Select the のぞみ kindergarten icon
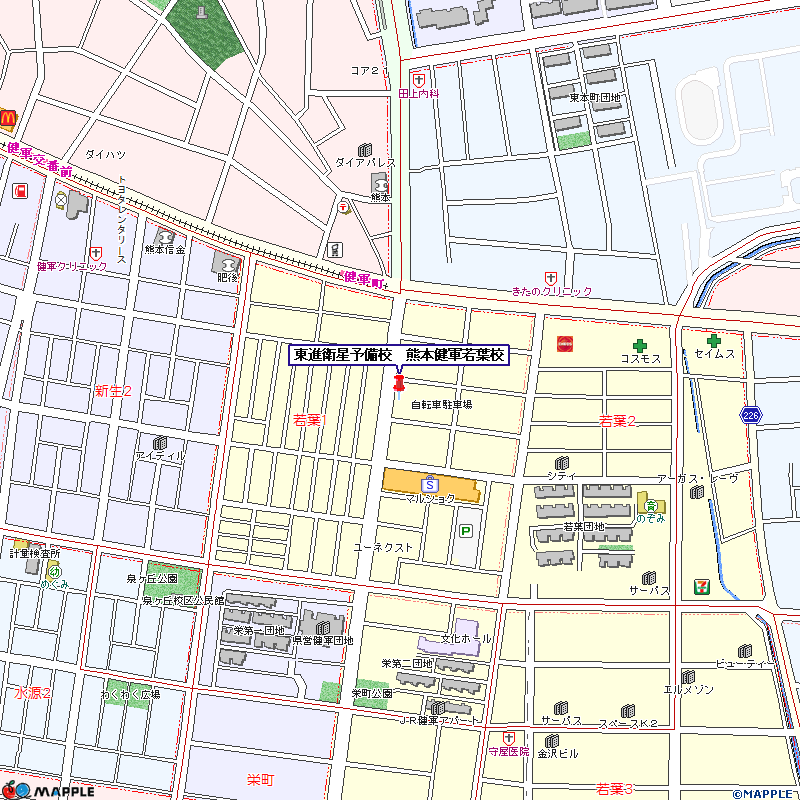The width and height of the screenshot is (800, 800). 648,505
